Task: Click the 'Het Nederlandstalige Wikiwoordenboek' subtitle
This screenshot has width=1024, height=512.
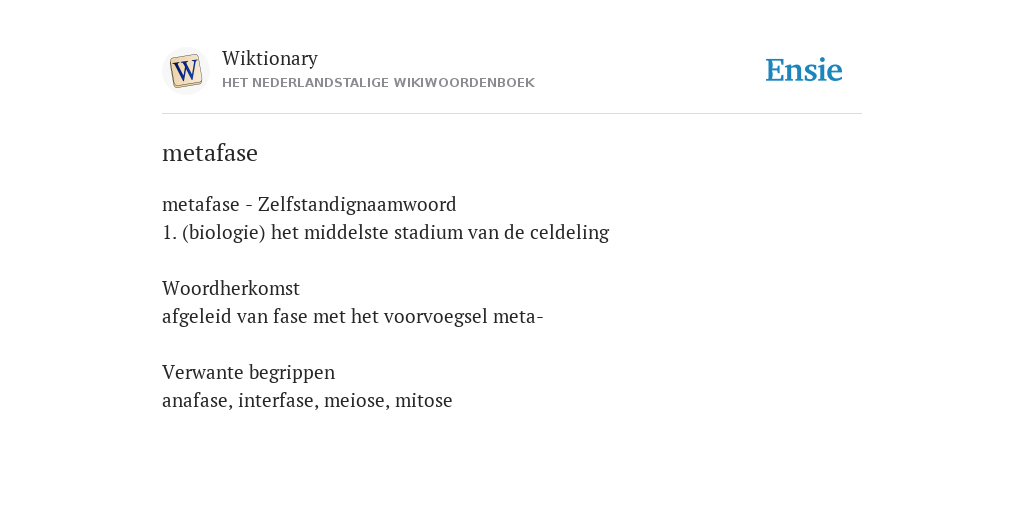Action: (x=378, y=83)
